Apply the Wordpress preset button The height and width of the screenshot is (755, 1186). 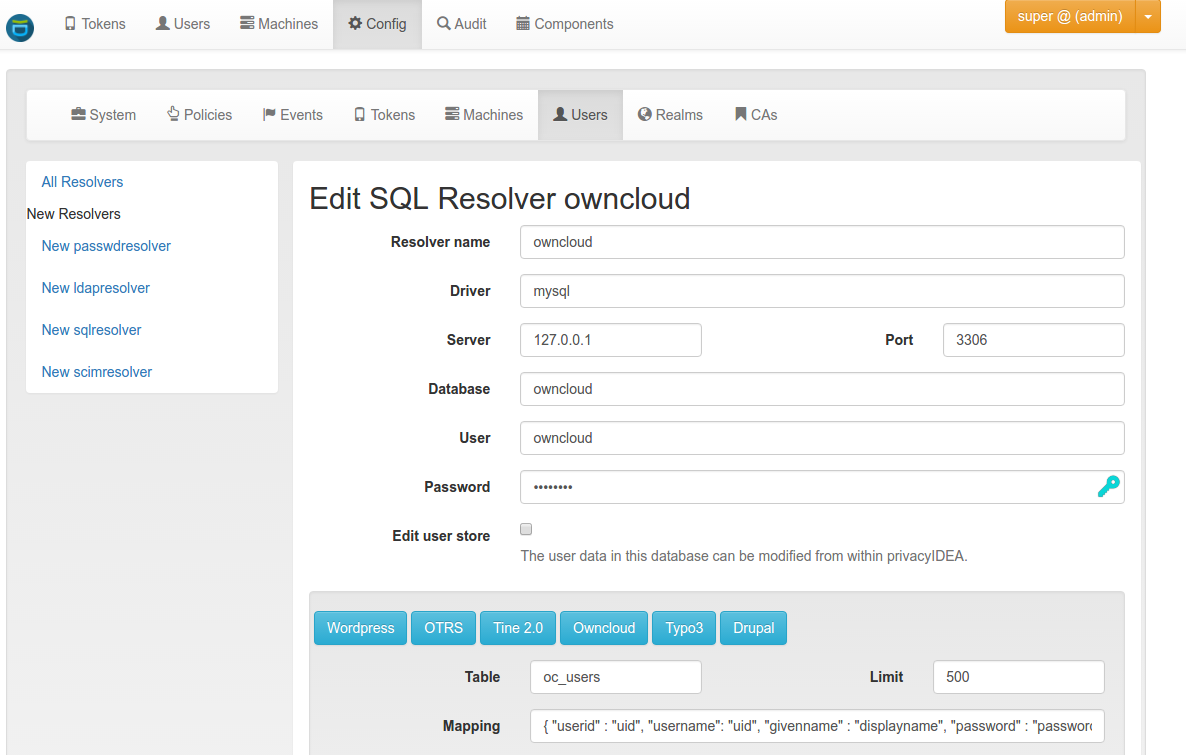[x=360, y=628]
